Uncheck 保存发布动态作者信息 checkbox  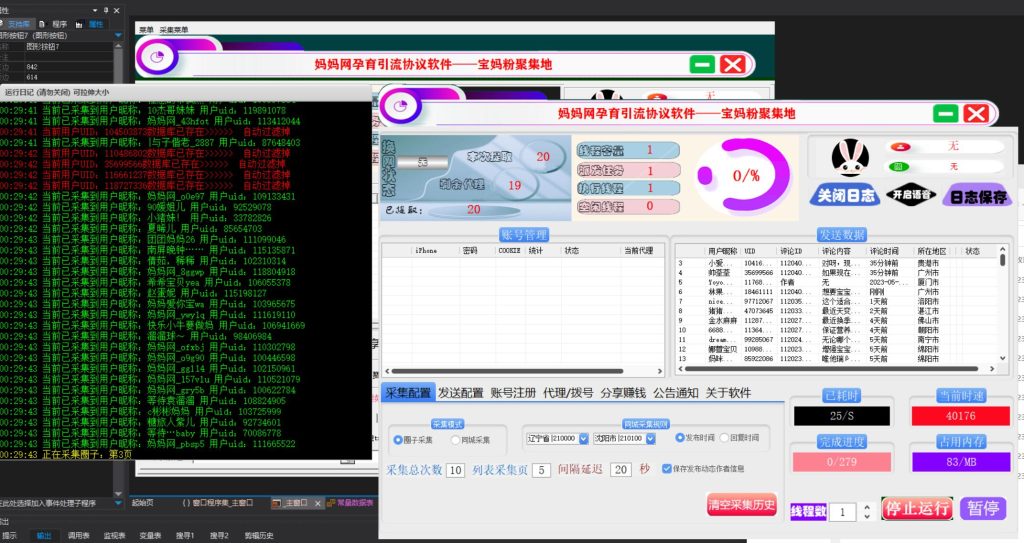pyautogui.click(x=667, y=468)
